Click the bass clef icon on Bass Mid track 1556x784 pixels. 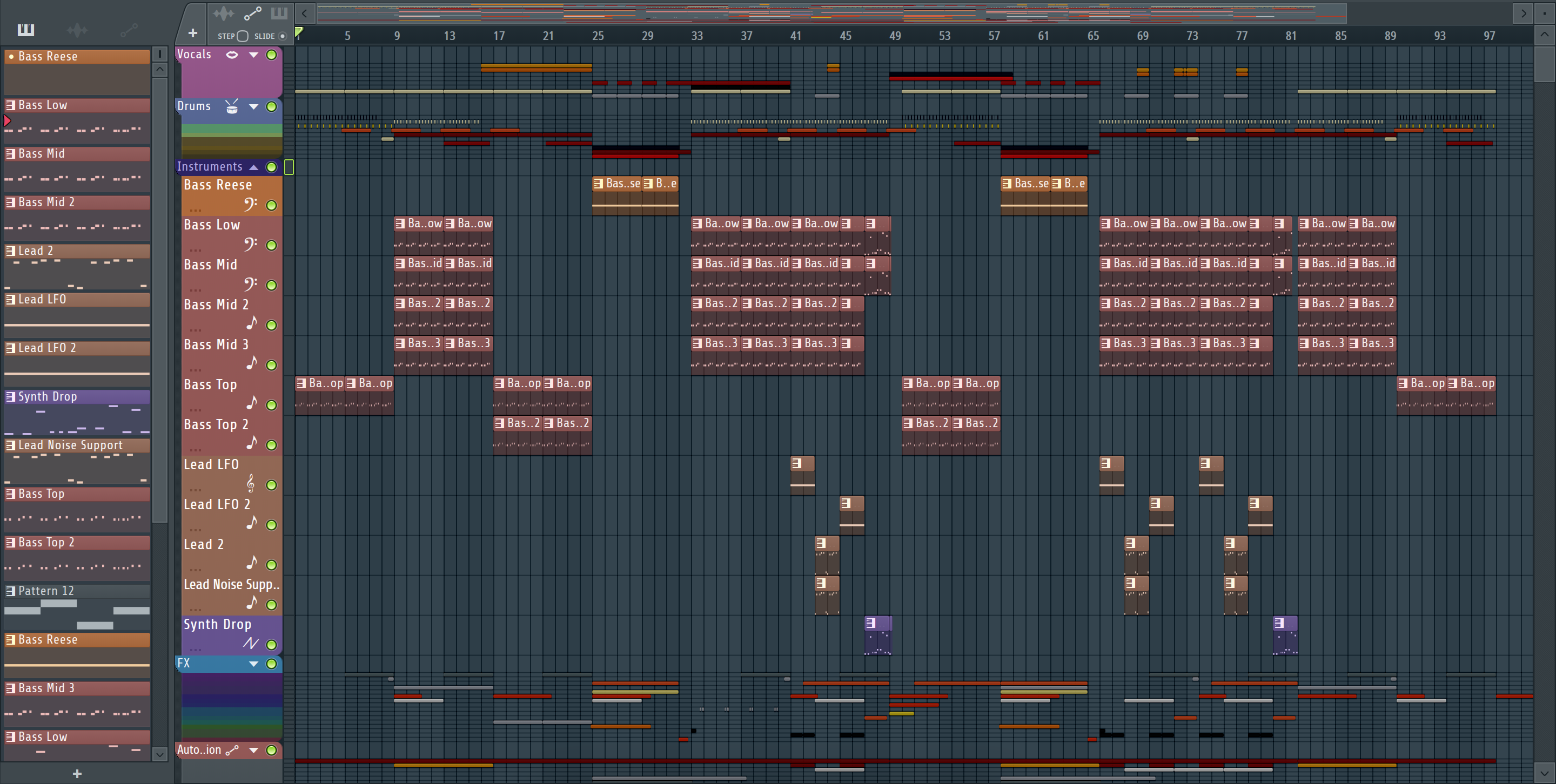(x=251, y=284)
